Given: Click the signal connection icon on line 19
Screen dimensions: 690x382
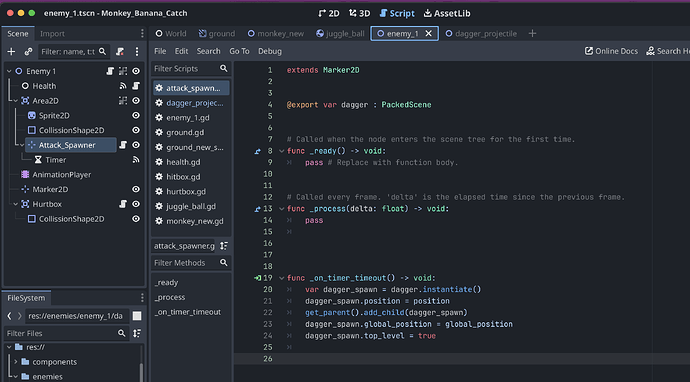Looking at the screenshot, I should click(x=257, y=278).
